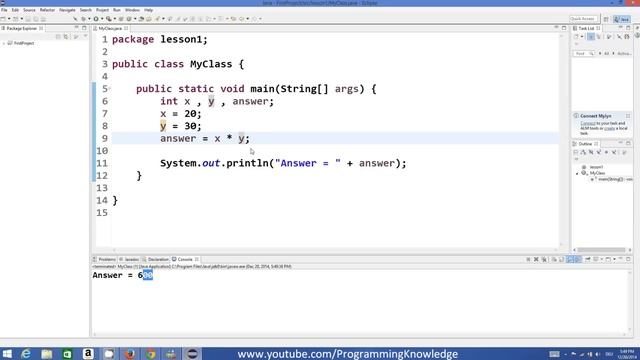The image size is (640, 360).
Task: Toggle Hide Non-Public Members in Outline
Action: (607, 152)
